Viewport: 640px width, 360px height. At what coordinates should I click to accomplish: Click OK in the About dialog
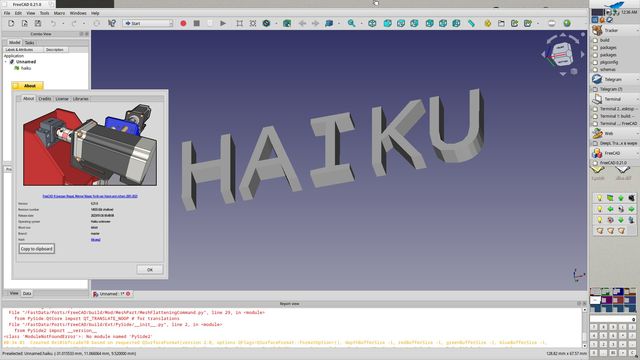tap(150, 270)
